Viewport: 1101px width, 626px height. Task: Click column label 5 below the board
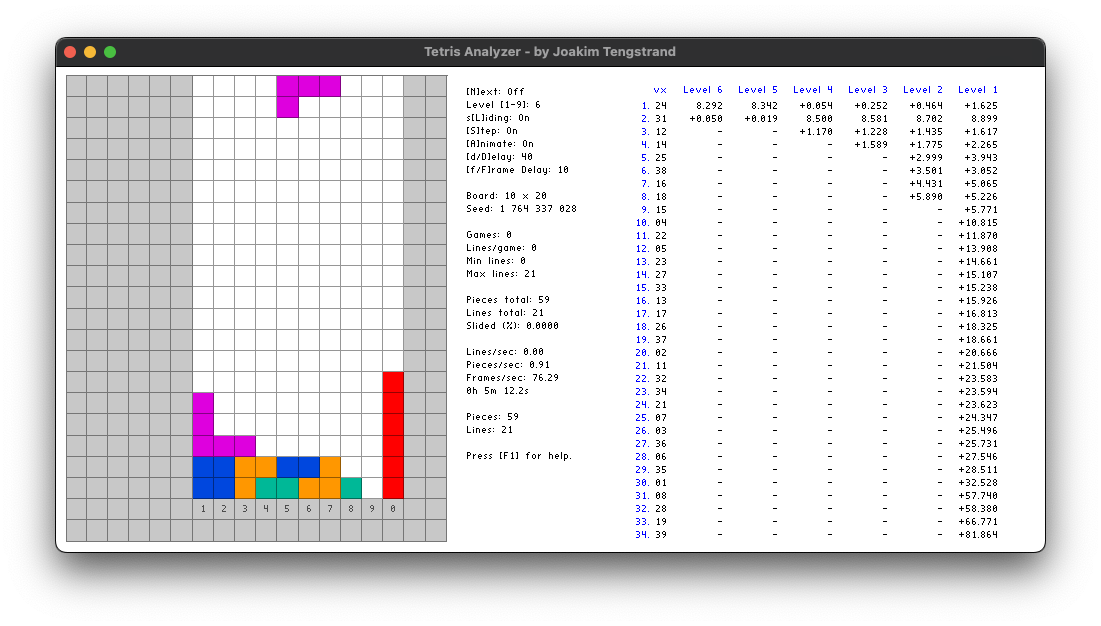coord(287,508)
